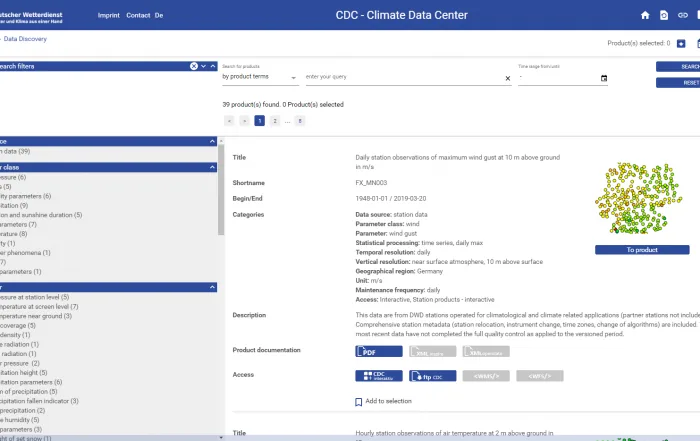The height and width of the screenshot is (441, 700).
Task: Filter by 'sunshine duration (5)' class
Action: click(x=41, y=215)
